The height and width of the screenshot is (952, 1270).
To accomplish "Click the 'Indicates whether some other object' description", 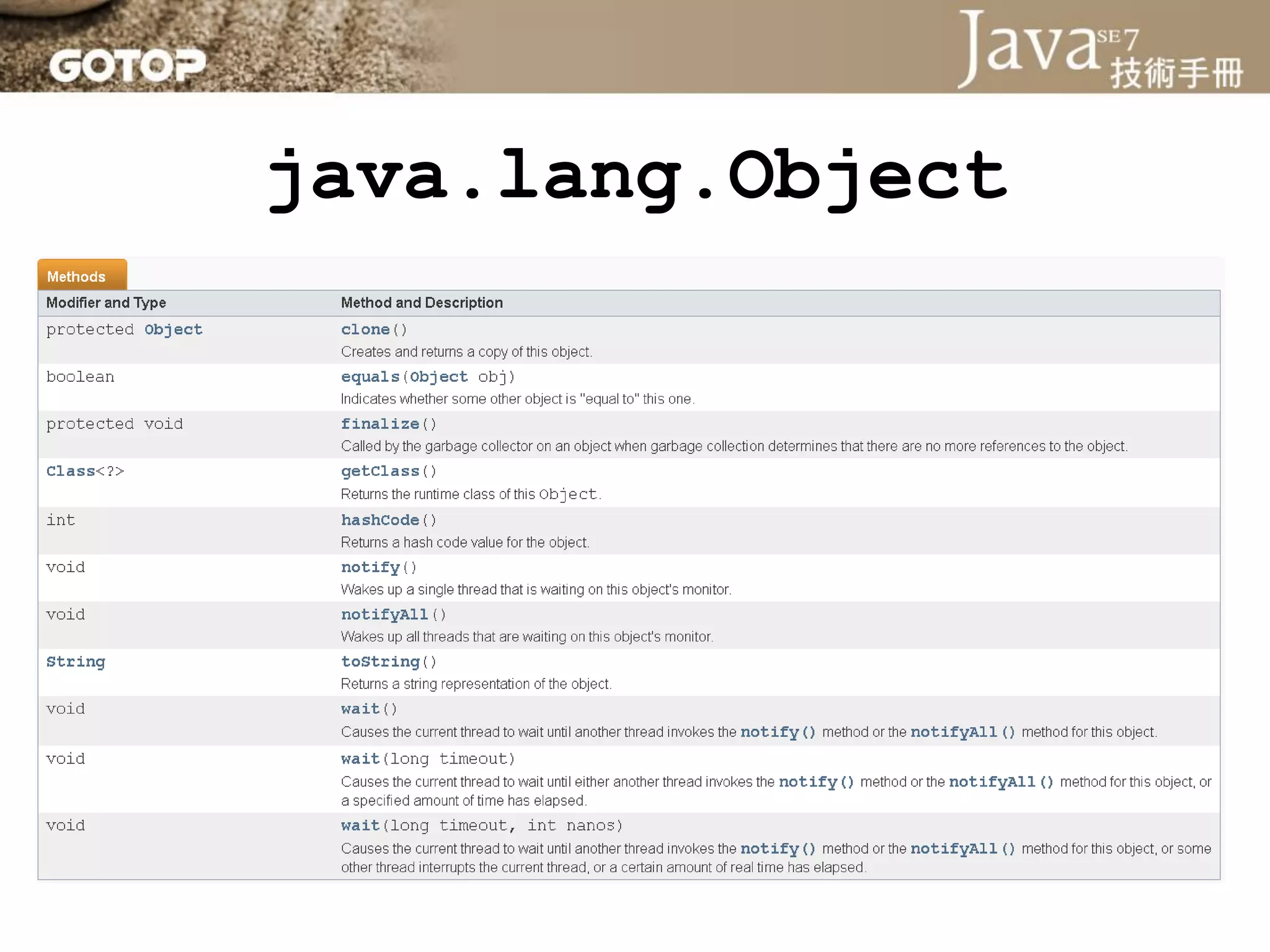I will pyautogui.click(x=518, y=399).
